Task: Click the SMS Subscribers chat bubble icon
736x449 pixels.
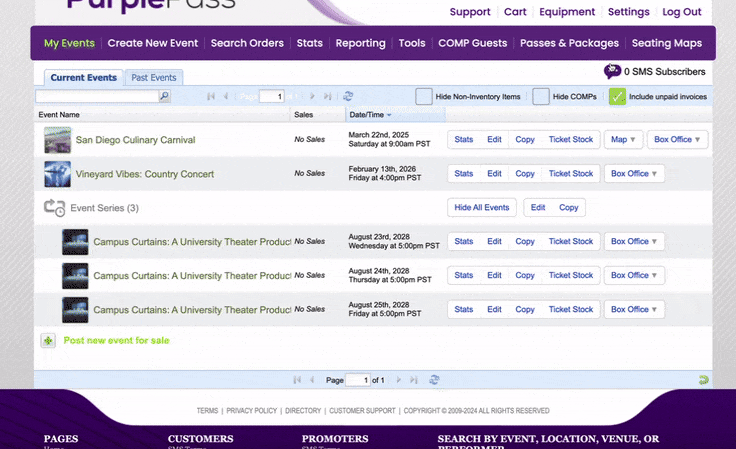Action: tap(612, 72)
